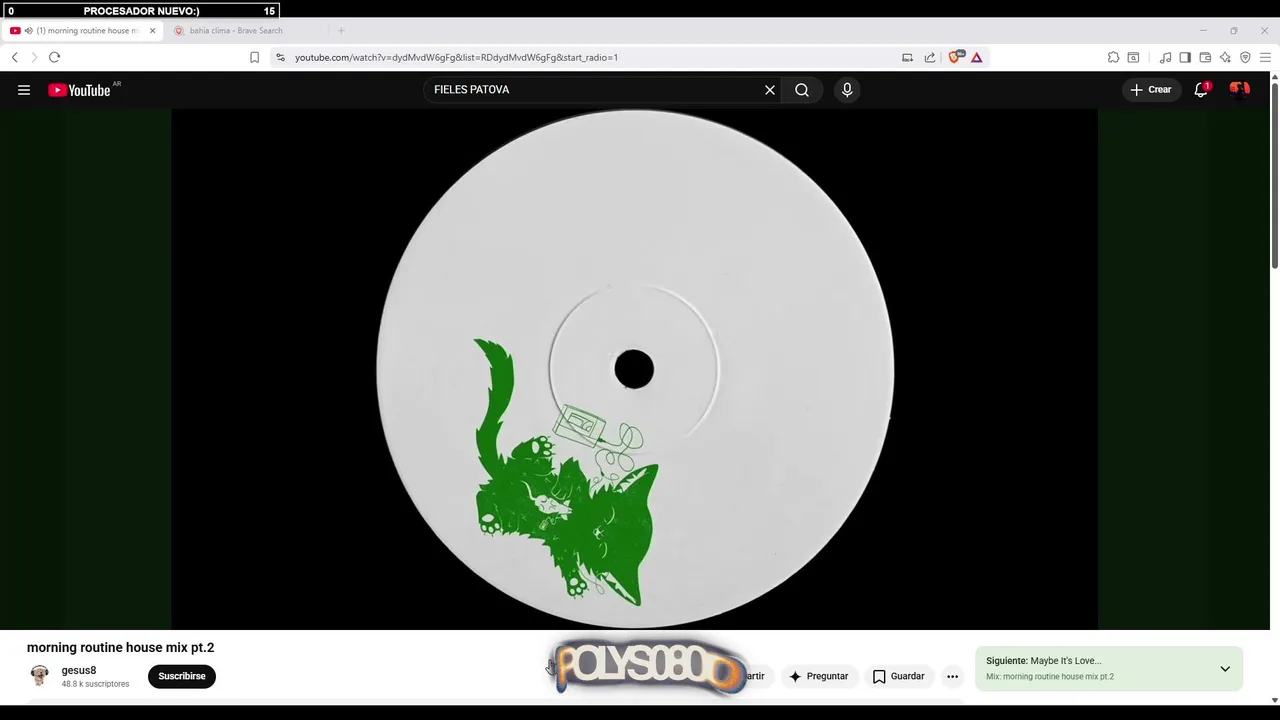Open site settings icon in address bar

click(x=281, y=58)
